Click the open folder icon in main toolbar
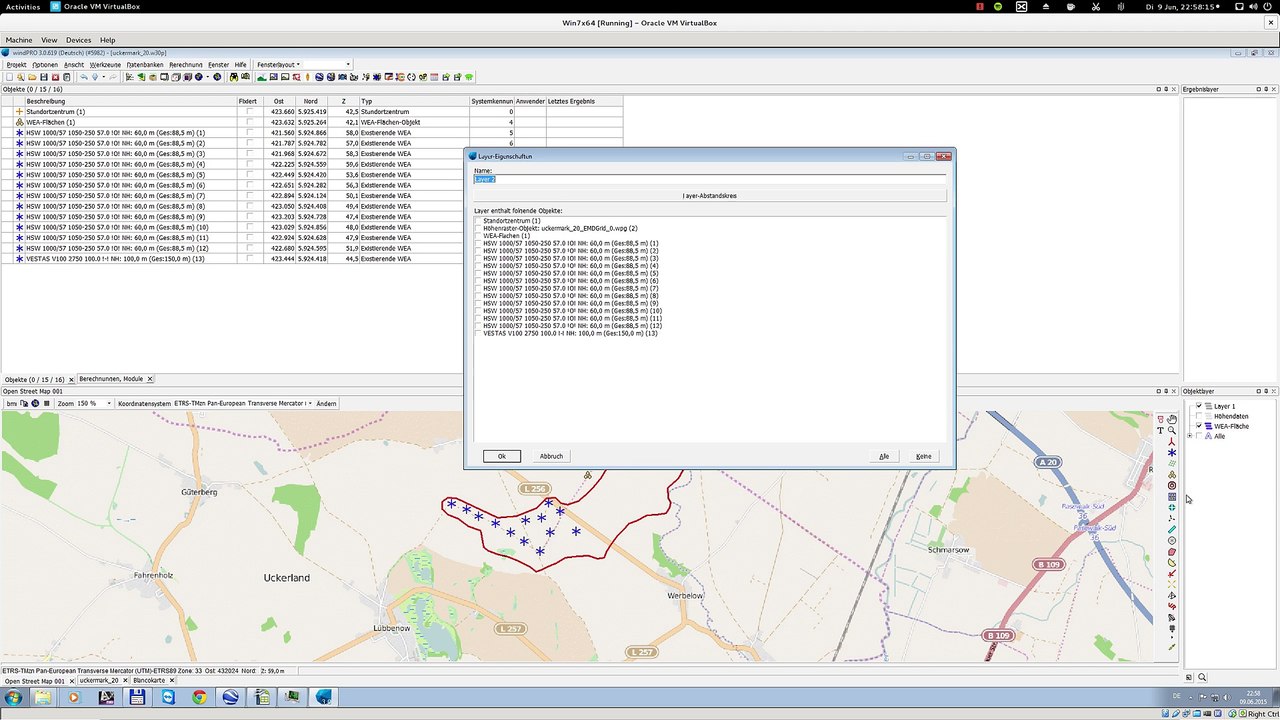1280x720 pixels. click(x=32, y=77)
